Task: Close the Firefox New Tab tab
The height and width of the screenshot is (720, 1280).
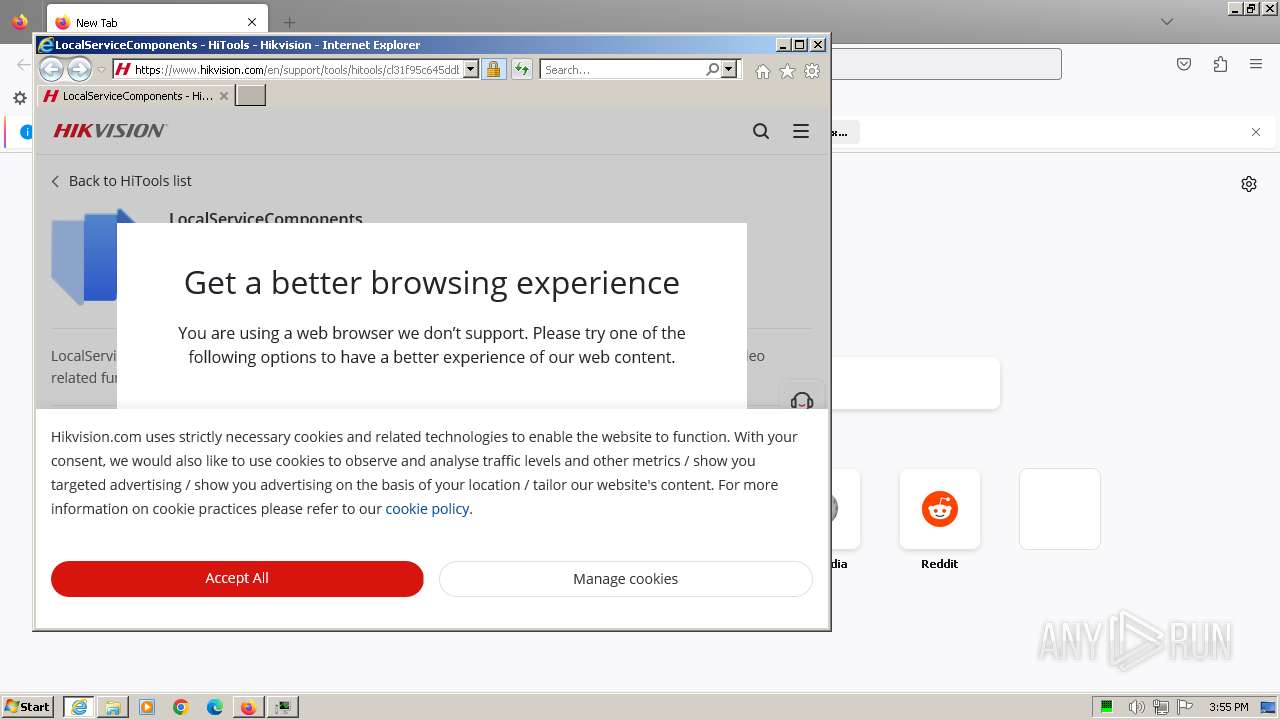Action: point(252,22)
